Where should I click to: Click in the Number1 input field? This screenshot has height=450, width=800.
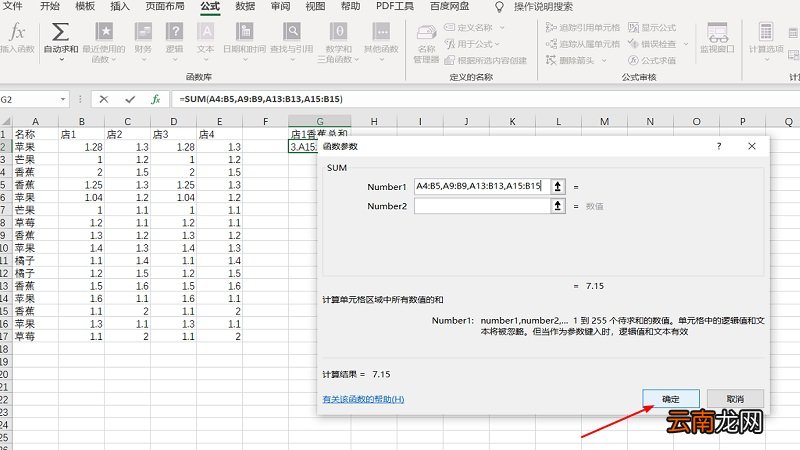click(482, 186)
